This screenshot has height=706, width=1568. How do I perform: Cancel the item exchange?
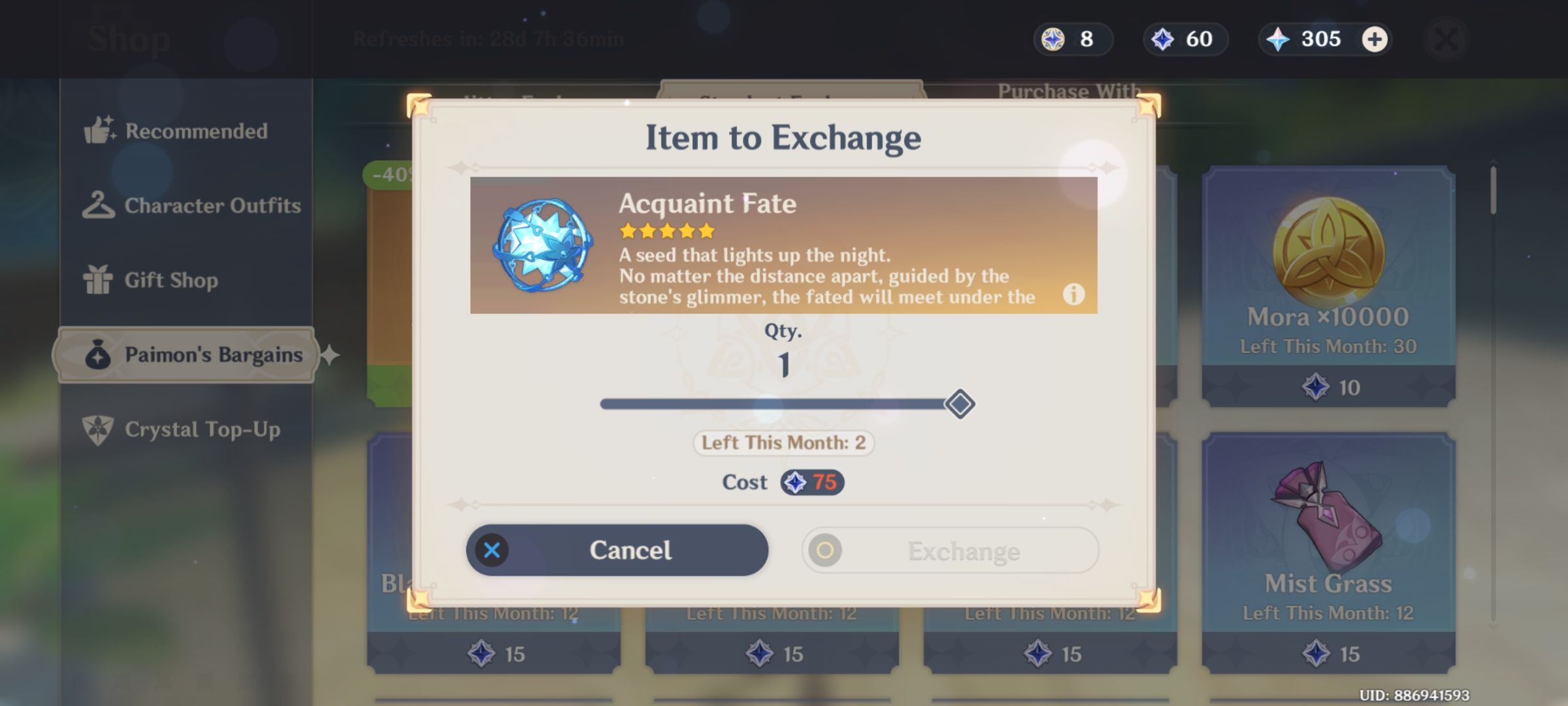click(617, 550)
